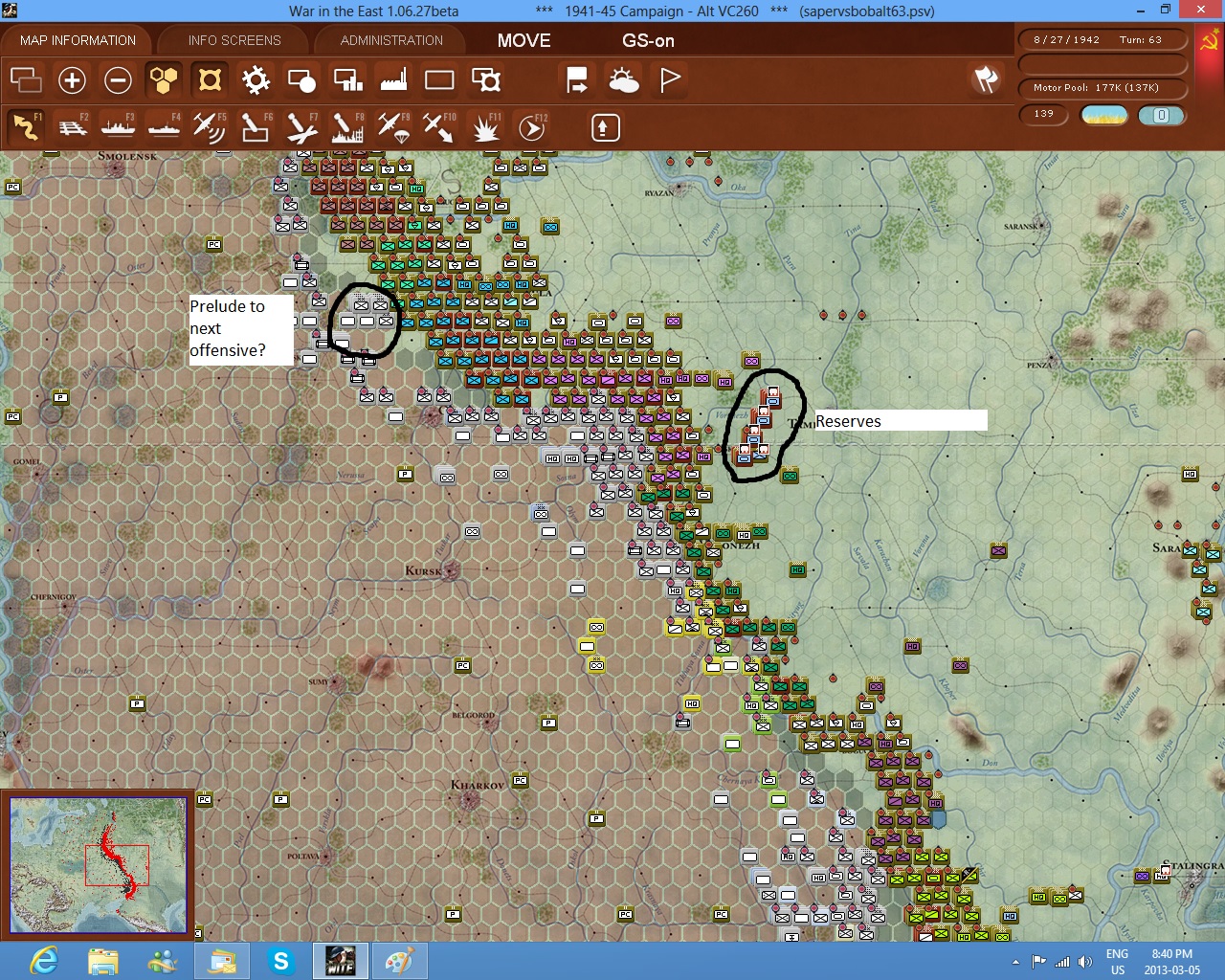
Task: Click the white pennant flag icon
Action: tap(670, 79)
